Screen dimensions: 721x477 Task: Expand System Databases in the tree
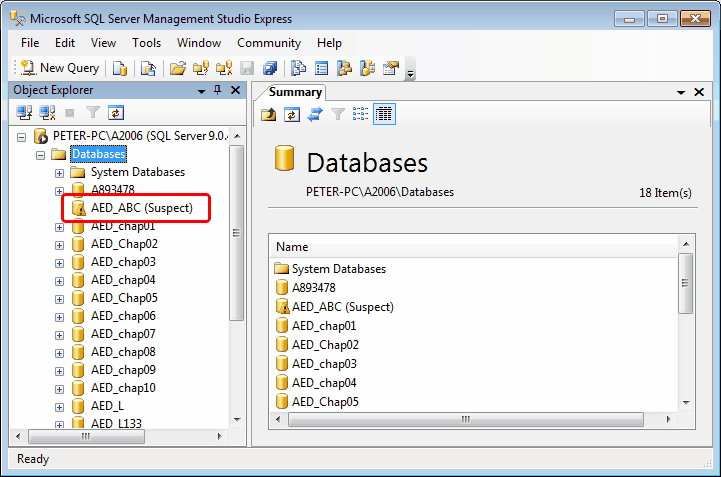point(59,173)
